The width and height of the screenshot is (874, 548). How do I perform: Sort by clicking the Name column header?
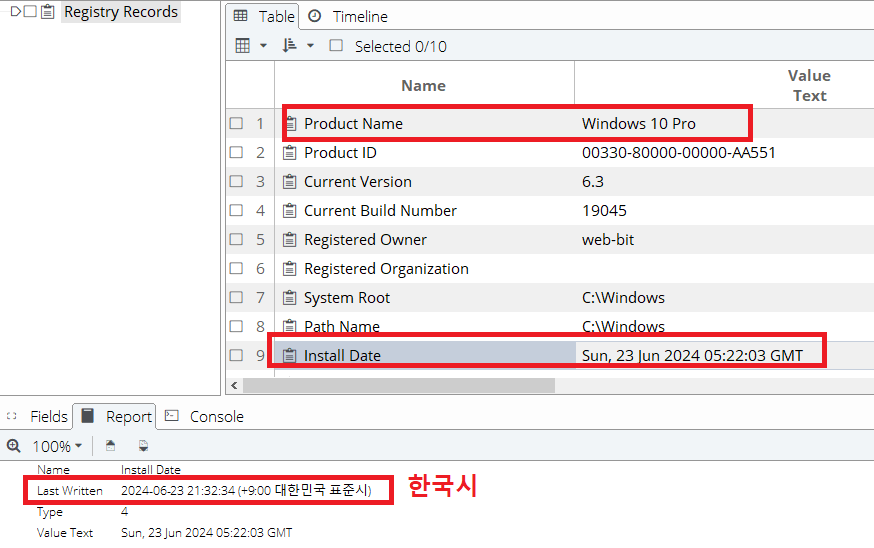[423, 86]
